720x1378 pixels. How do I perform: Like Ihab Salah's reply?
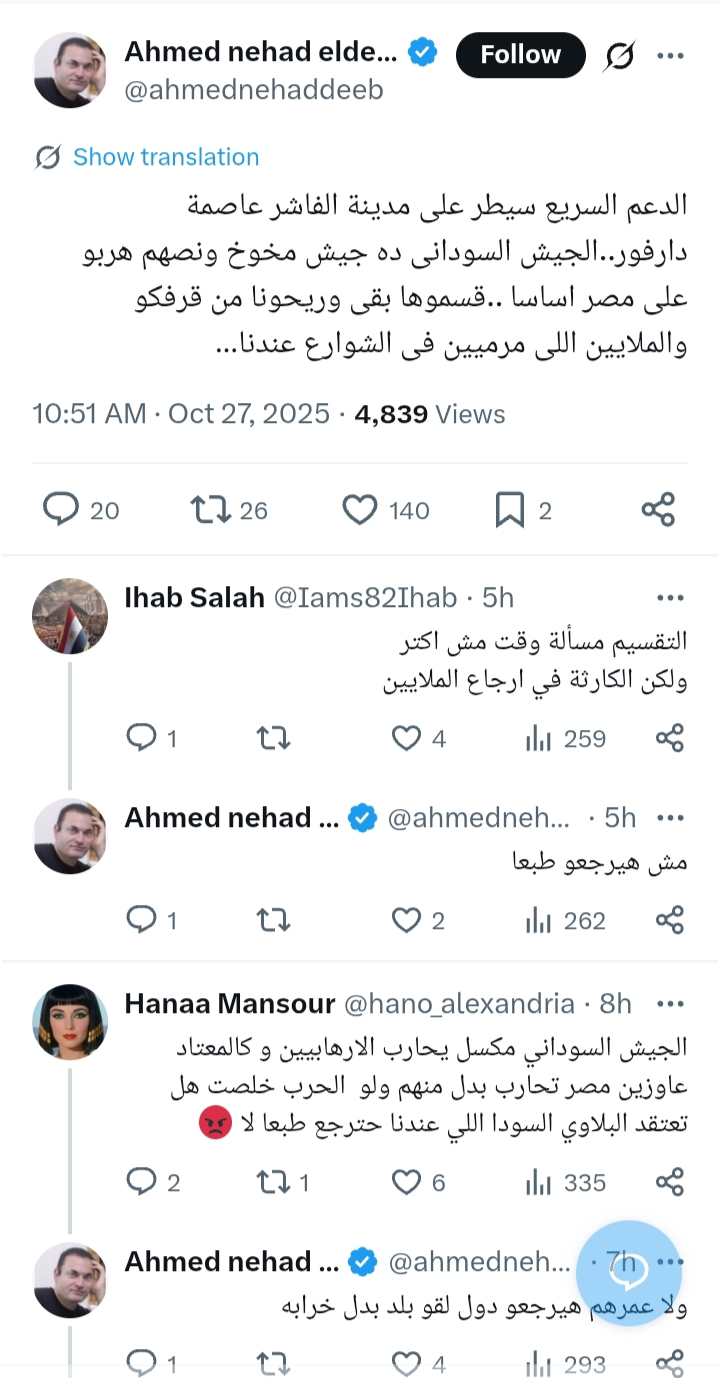coord(405,738)
